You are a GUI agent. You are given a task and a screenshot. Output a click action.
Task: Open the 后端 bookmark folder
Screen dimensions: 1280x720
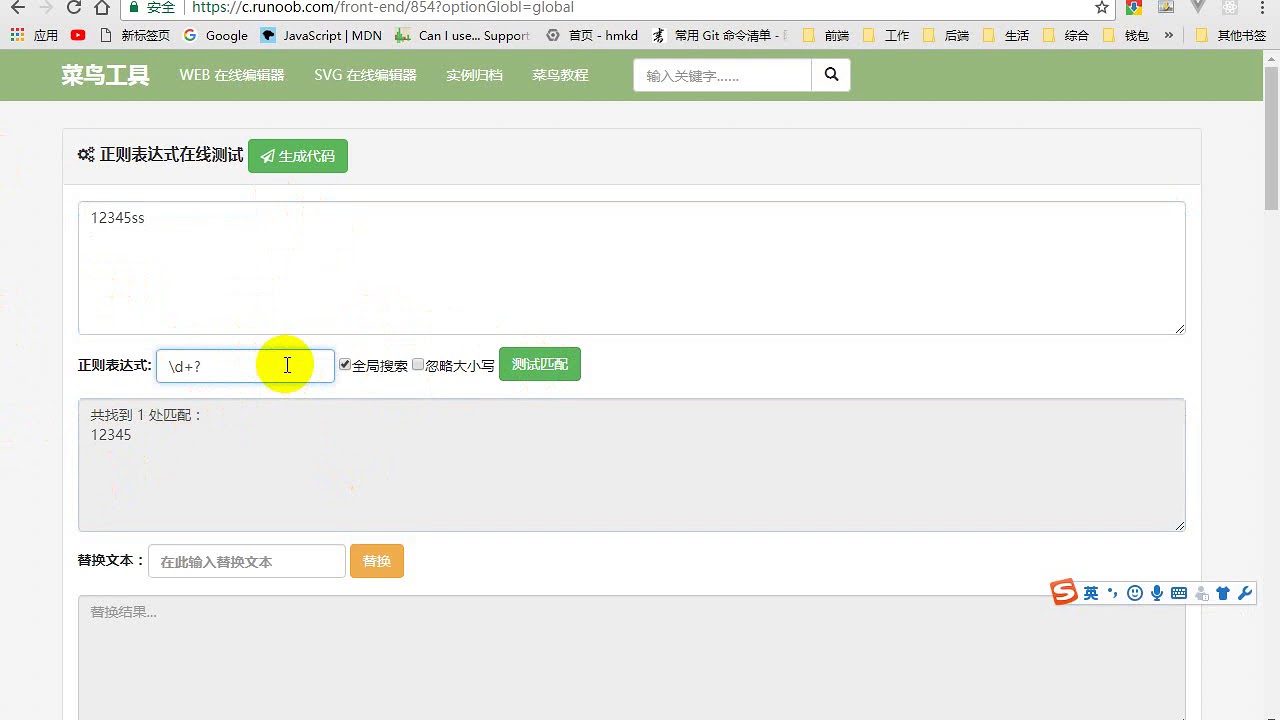pyautogui.click(x=946, y=35)
